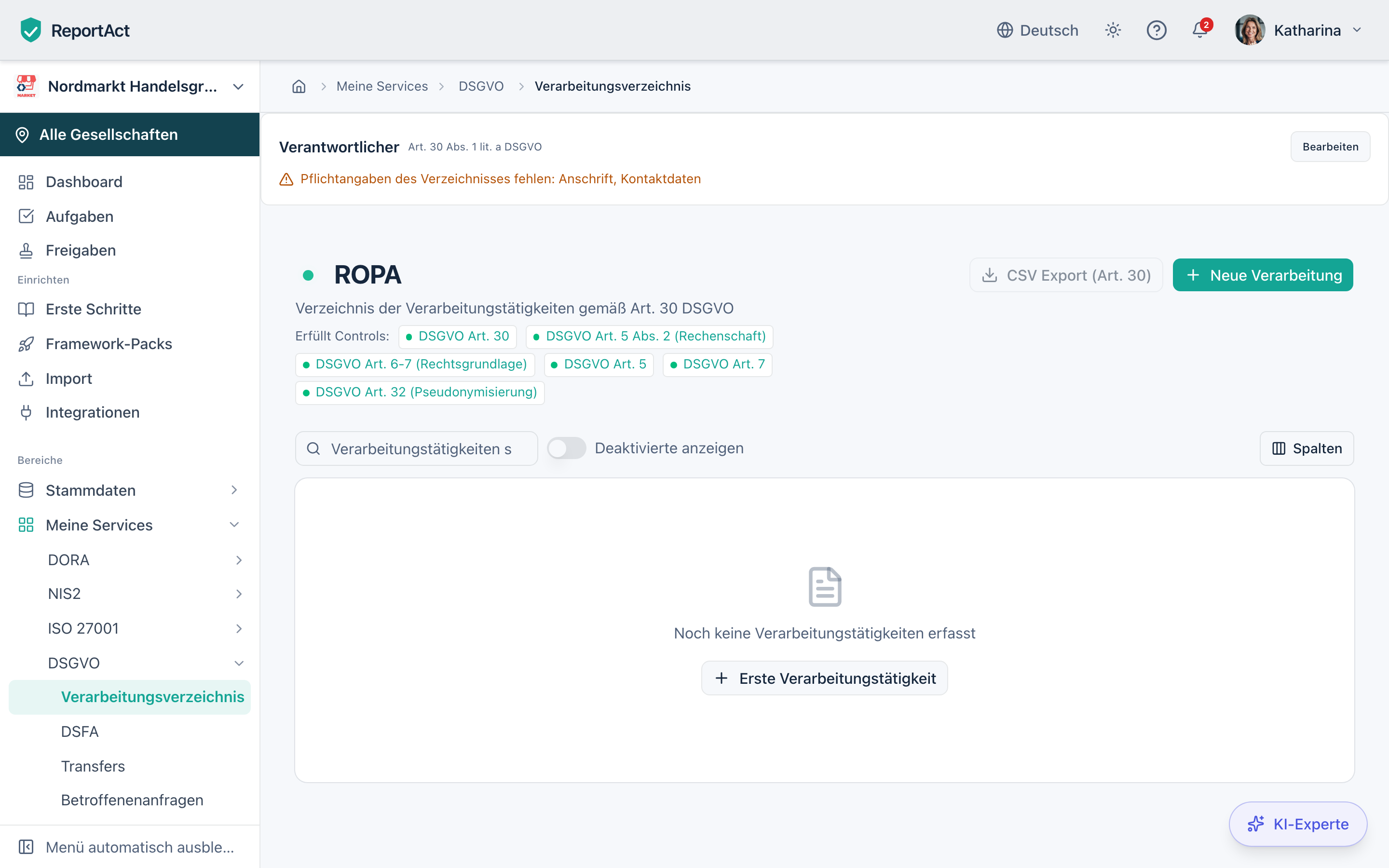The height and width of the screenshot is (868, 1389).
Task: Open Transfers under DSGVO
Action: [130, 766]
